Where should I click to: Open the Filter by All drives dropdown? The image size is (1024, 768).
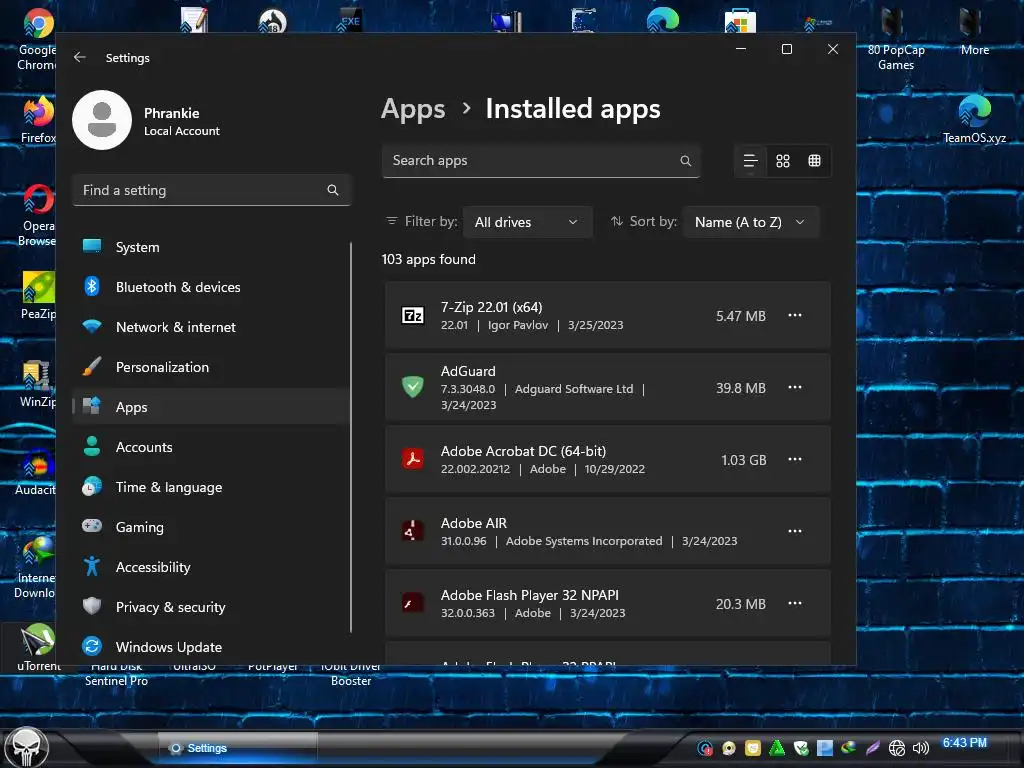[528, 222]
